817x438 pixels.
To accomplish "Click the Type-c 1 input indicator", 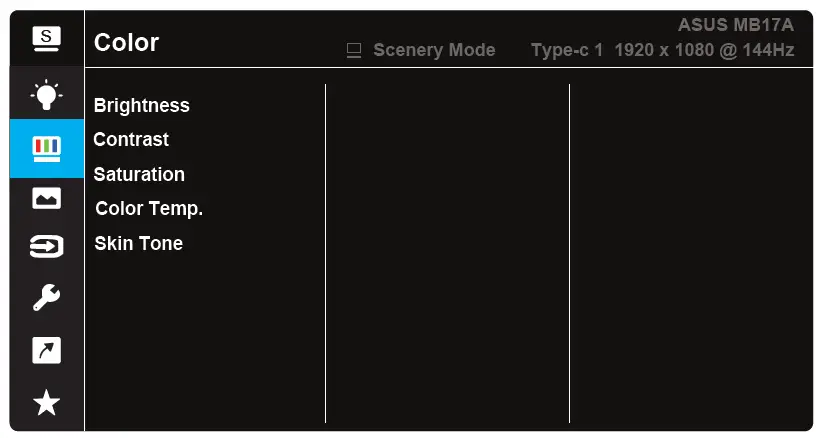I will 567,50.
